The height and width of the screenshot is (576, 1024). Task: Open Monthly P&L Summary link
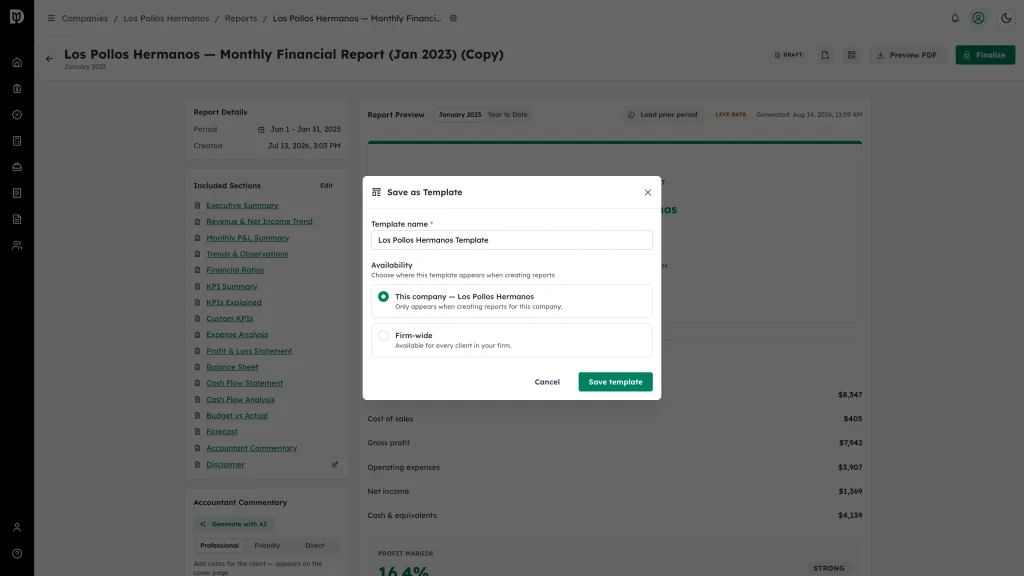(248, 238)
